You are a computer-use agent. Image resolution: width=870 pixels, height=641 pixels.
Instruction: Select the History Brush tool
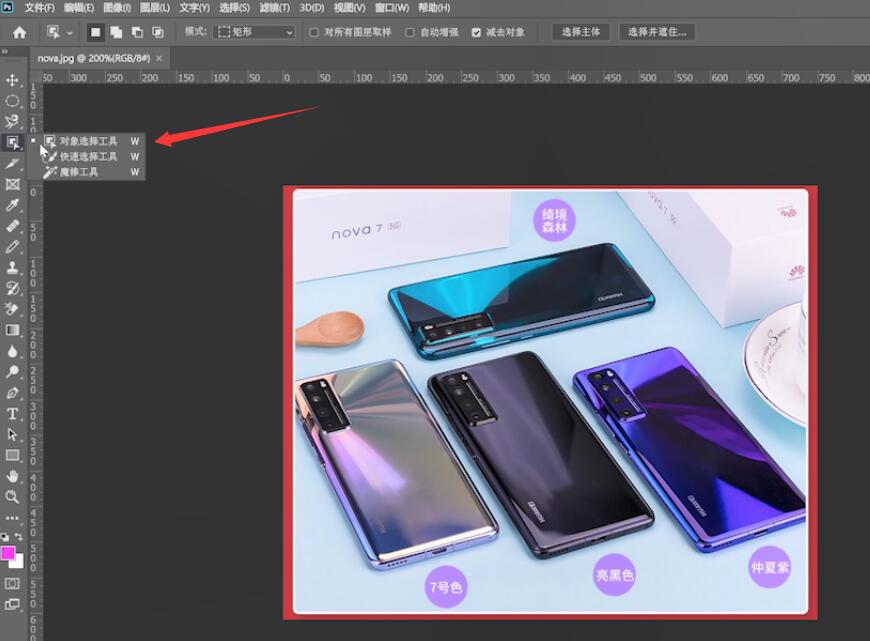pyautogui.click(x=12, y=289)
